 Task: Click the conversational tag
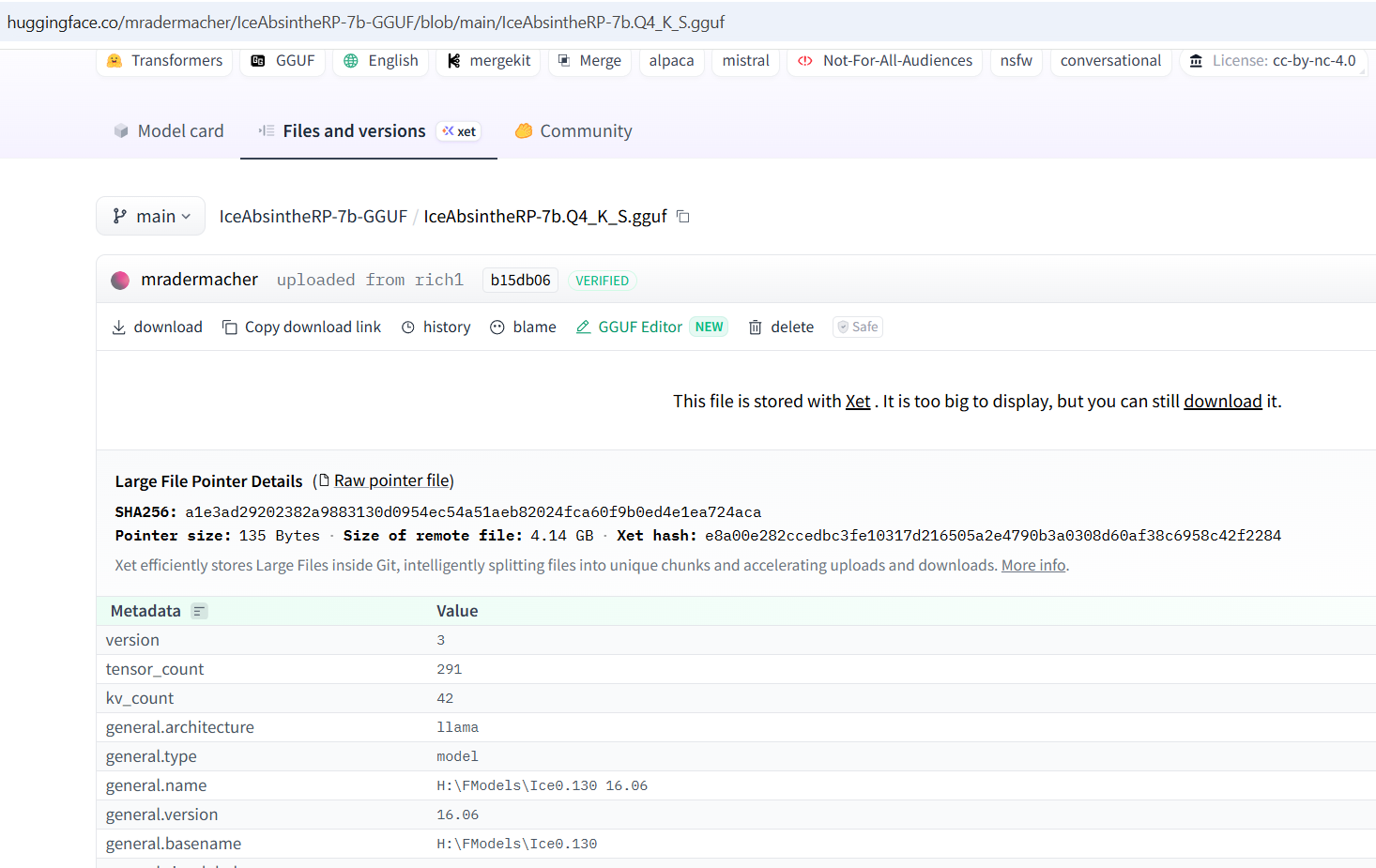[x=1111, y=61]
